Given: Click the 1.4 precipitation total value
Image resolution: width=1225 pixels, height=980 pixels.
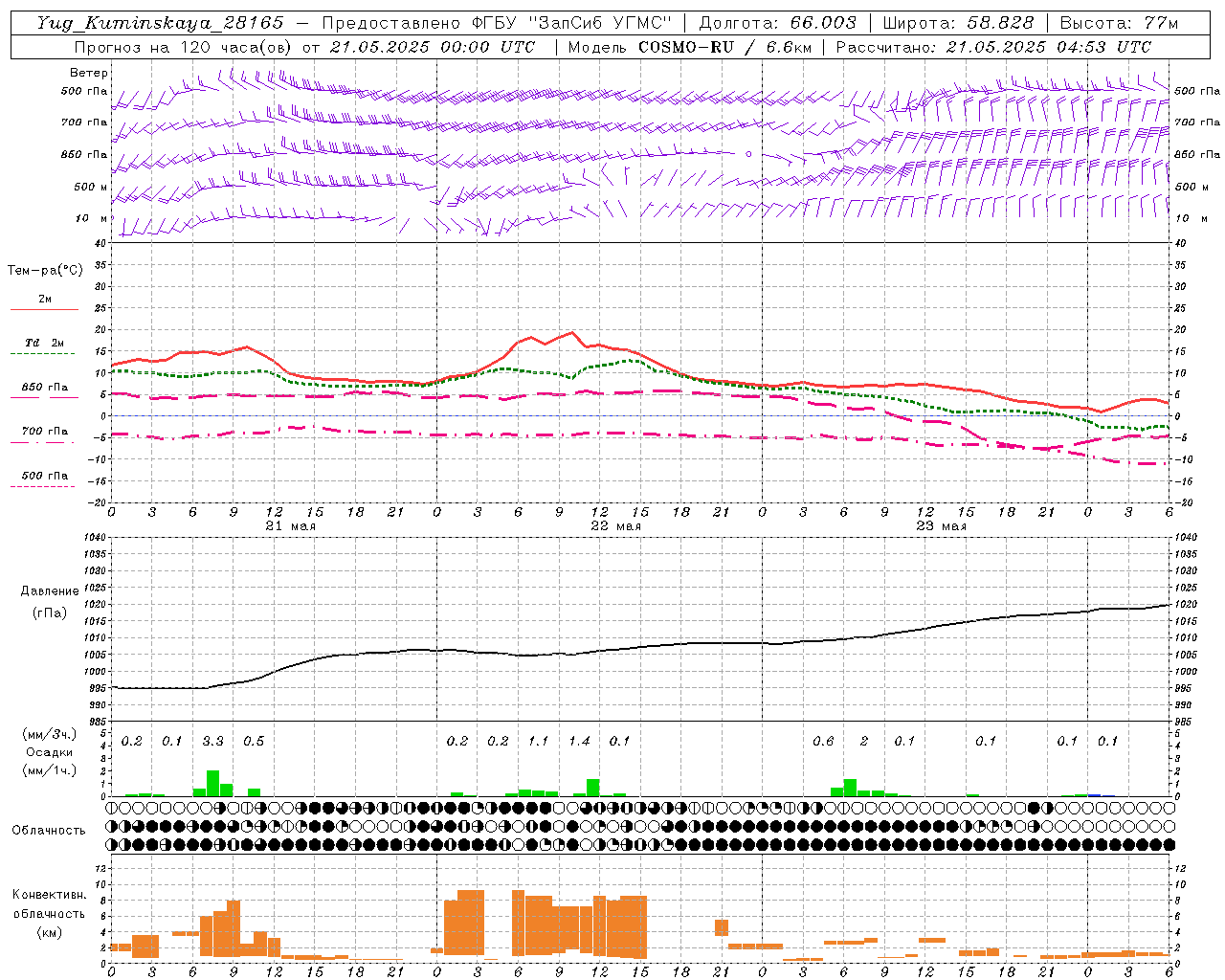Looking at the screenshot, I should coord(579,741).
